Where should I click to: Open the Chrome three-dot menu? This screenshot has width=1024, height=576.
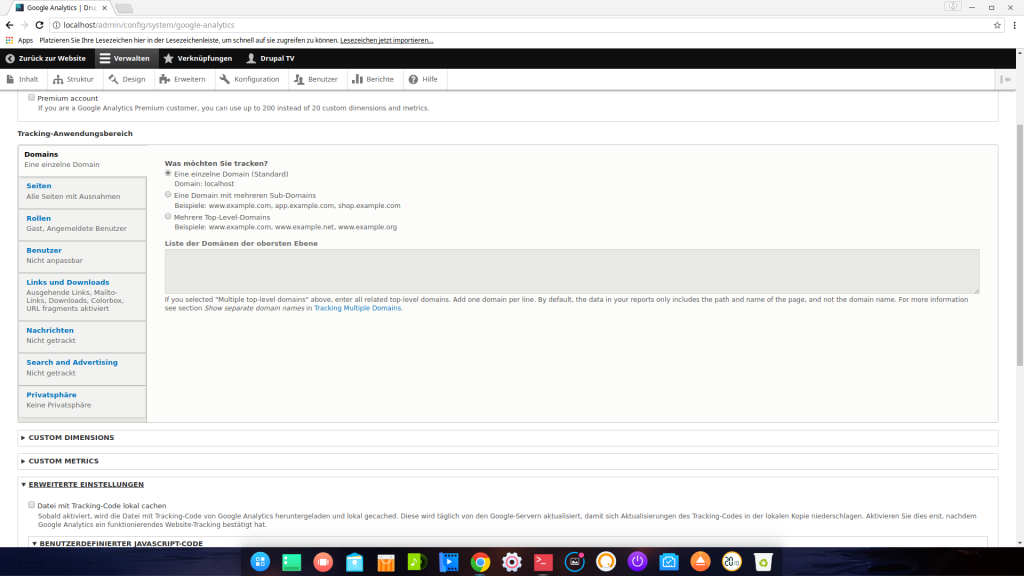click(1013, 25)
